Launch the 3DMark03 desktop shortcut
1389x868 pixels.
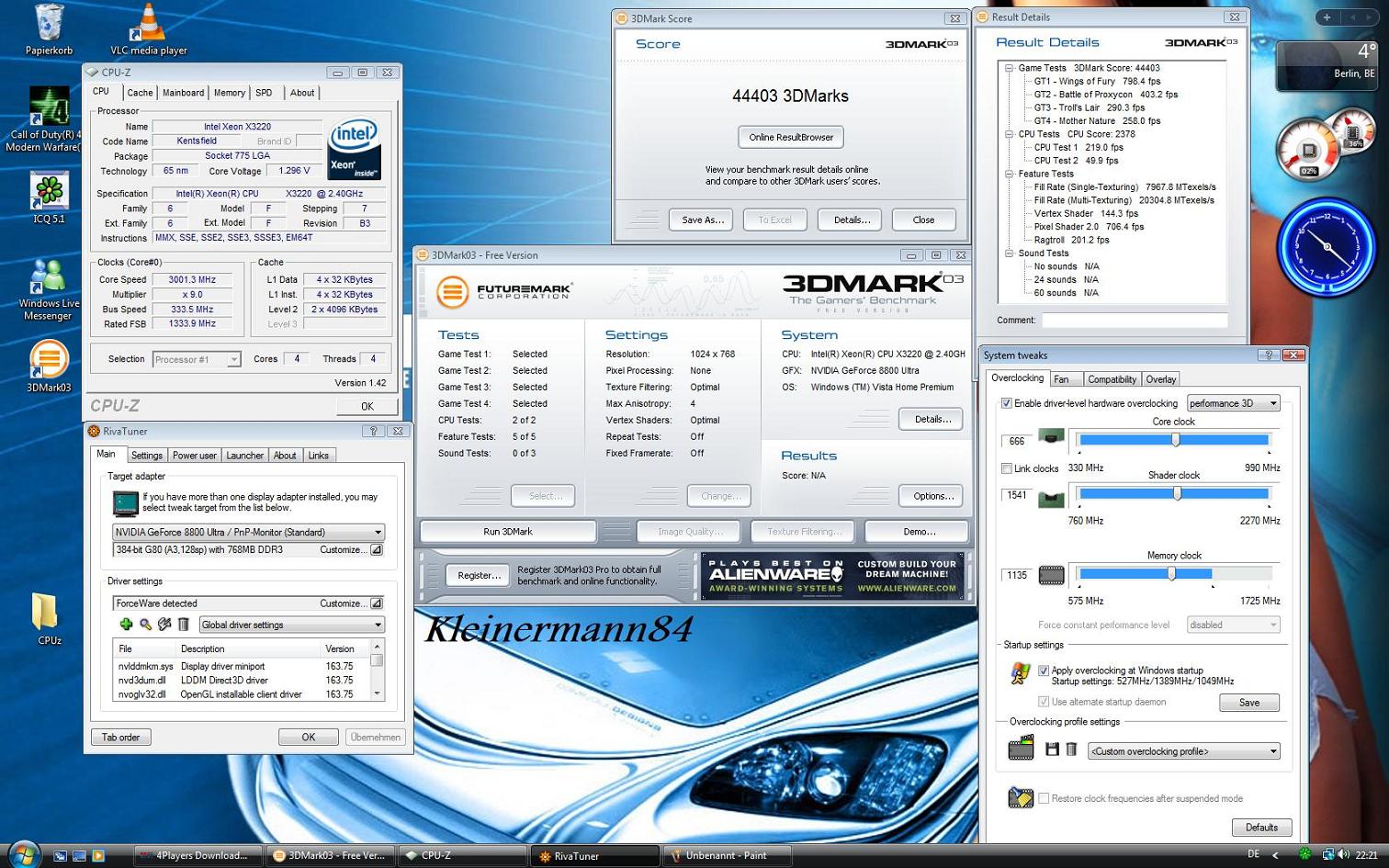click(49, 366)
